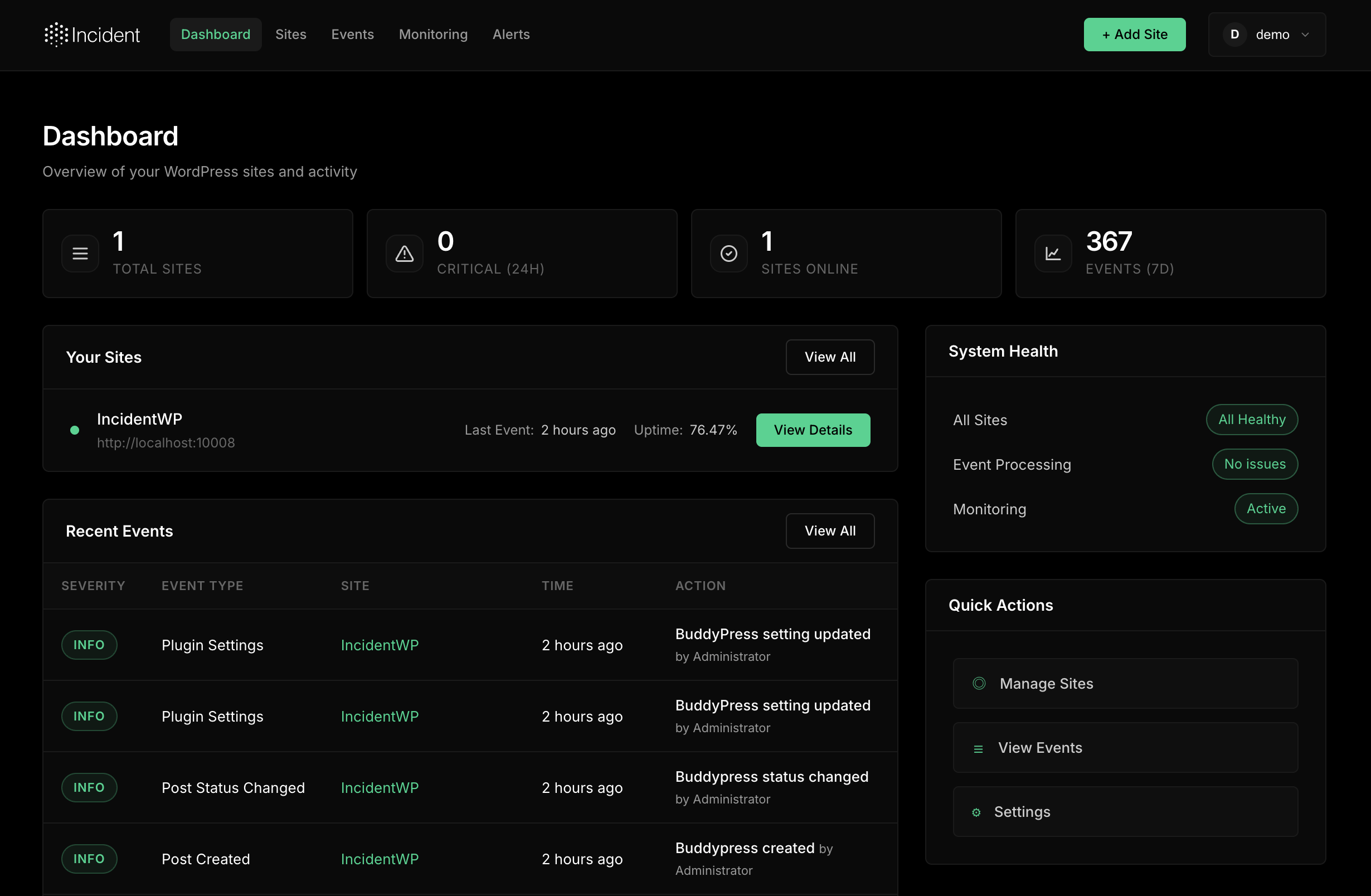Toggle the No issues badge for Event Processing
Viewport: 1371px width, 896px height.
click(x=1255, y=464)
